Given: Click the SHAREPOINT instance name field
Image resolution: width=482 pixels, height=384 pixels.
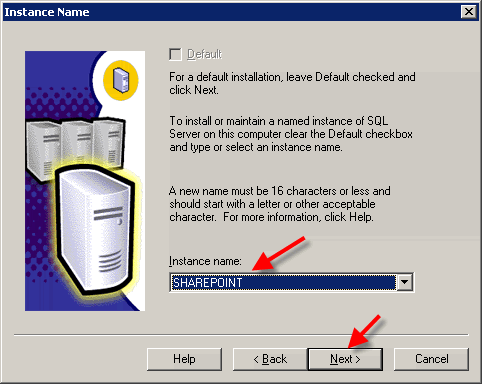Looking at the screenshot, I should point(283,282).
